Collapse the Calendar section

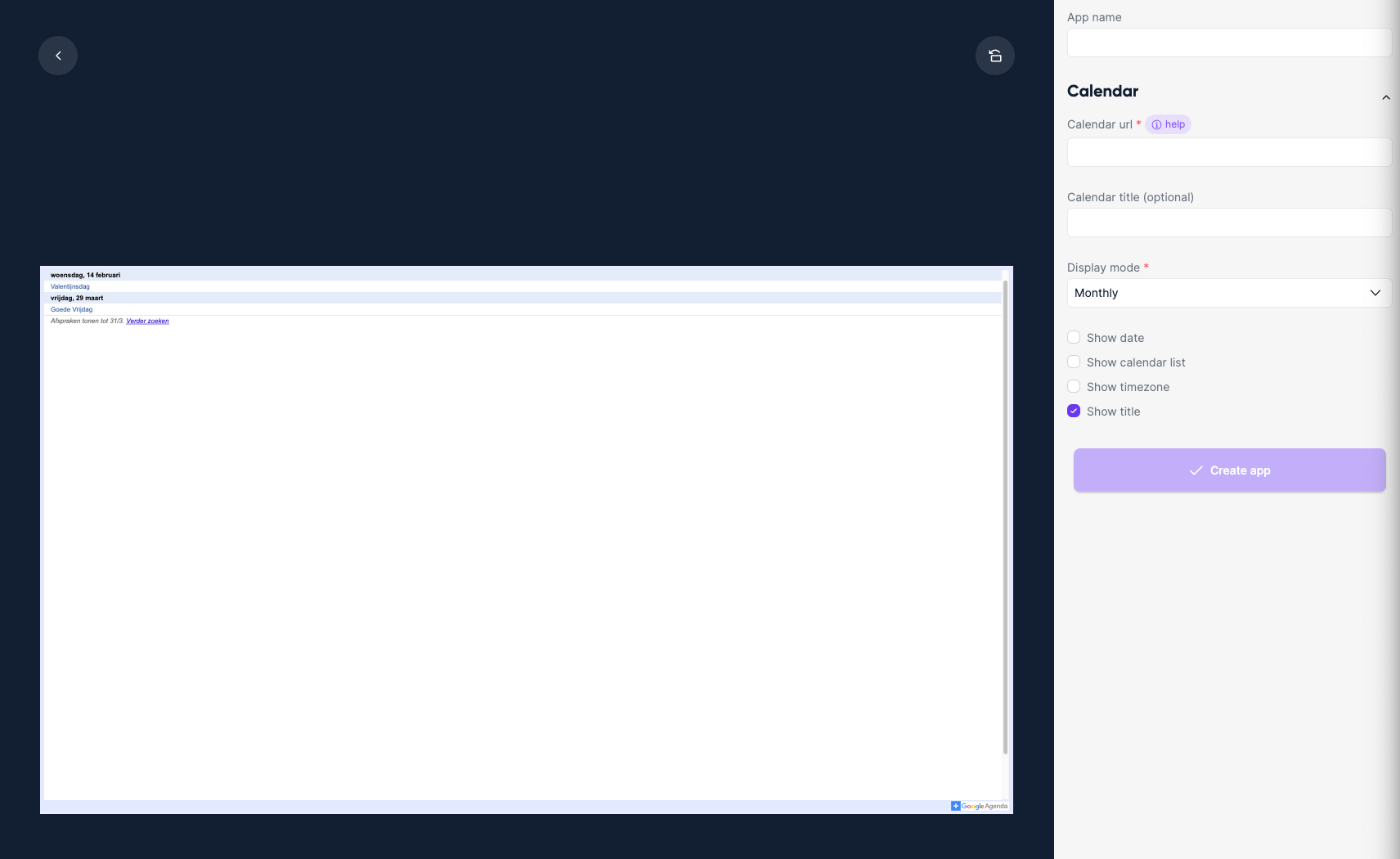click(x=1386, y=97)
